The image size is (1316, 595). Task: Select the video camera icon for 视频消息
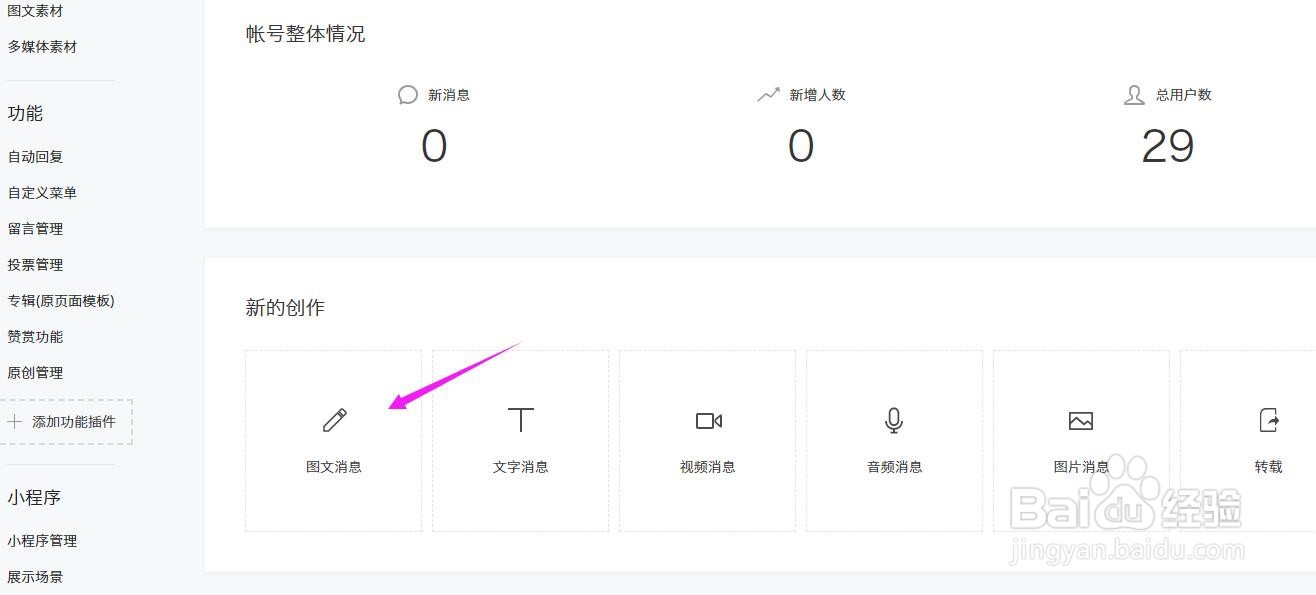click(708, 421)
